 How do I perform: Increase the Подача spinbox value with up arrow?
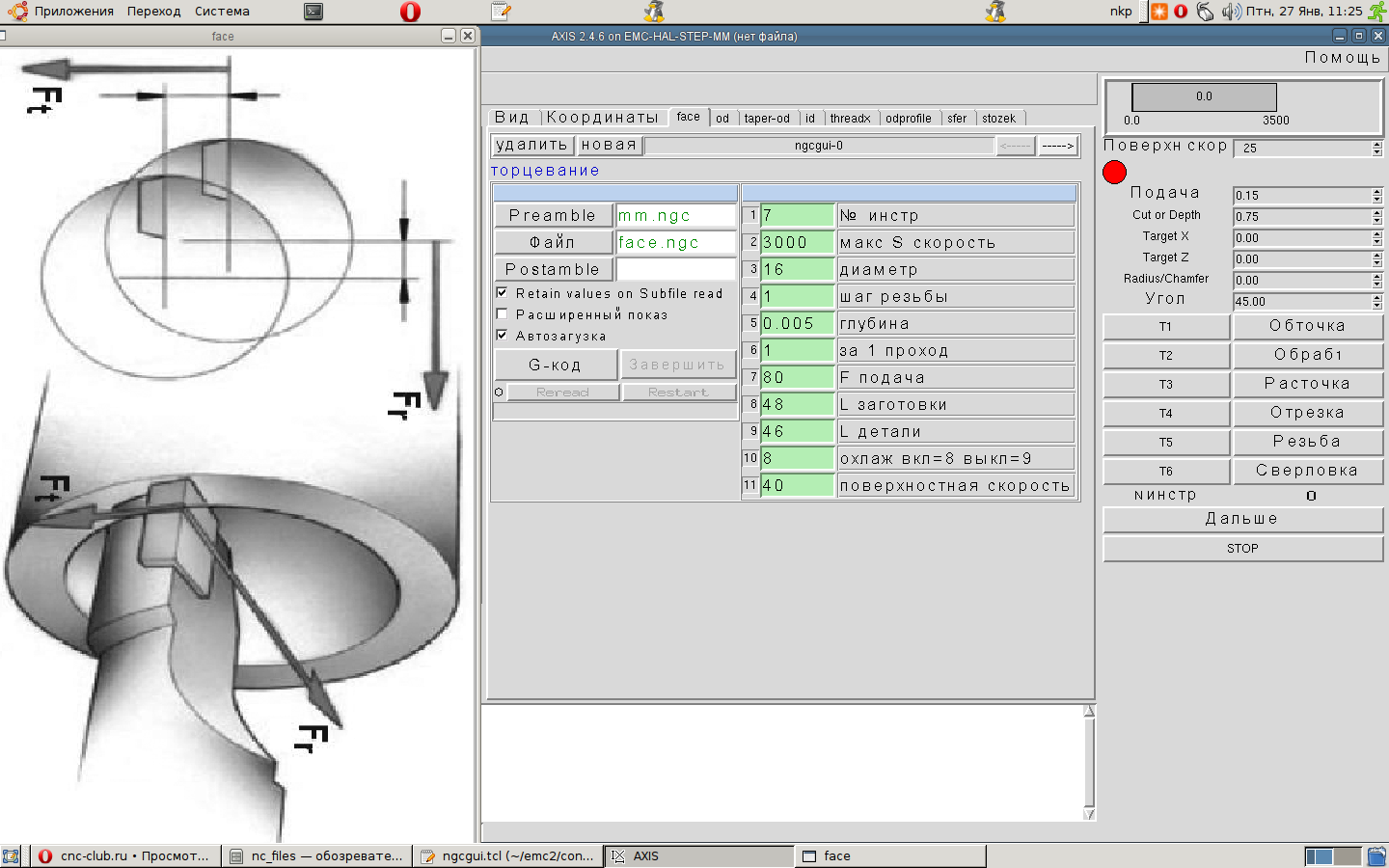coord(1376,191)
